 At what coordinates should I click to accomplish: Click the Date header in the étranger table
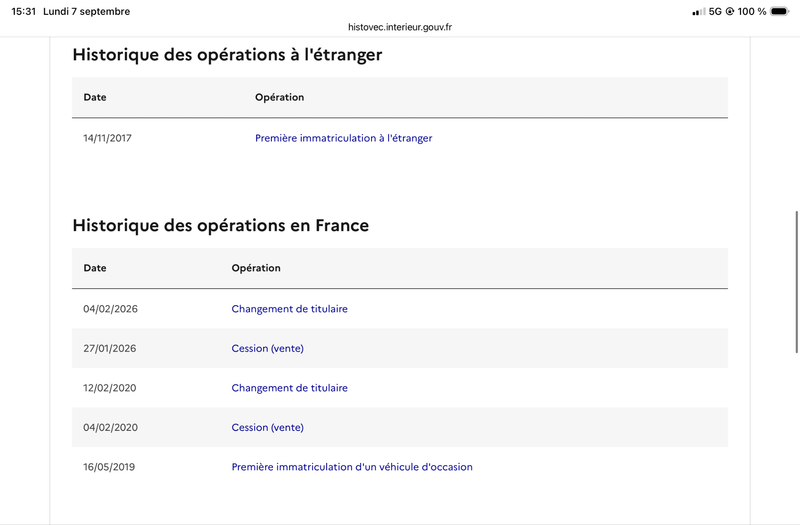pos(95,97)
